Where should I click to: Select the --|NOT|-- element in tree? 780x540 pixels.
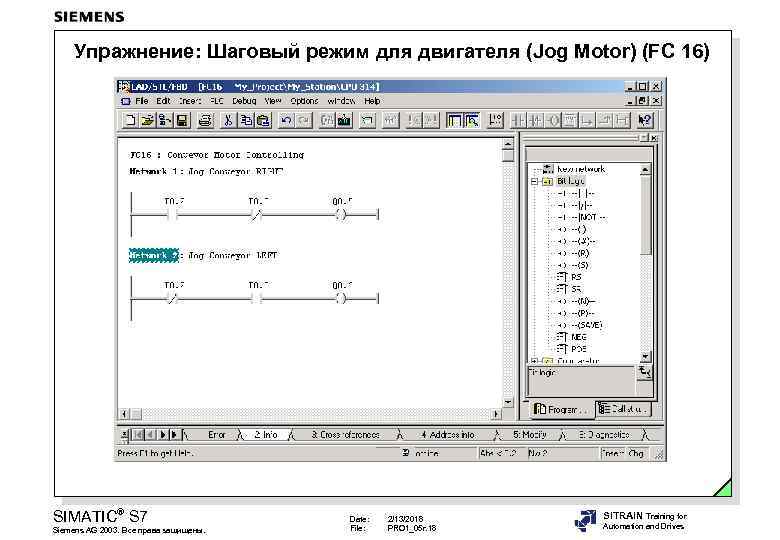click(x=582, y=217)
